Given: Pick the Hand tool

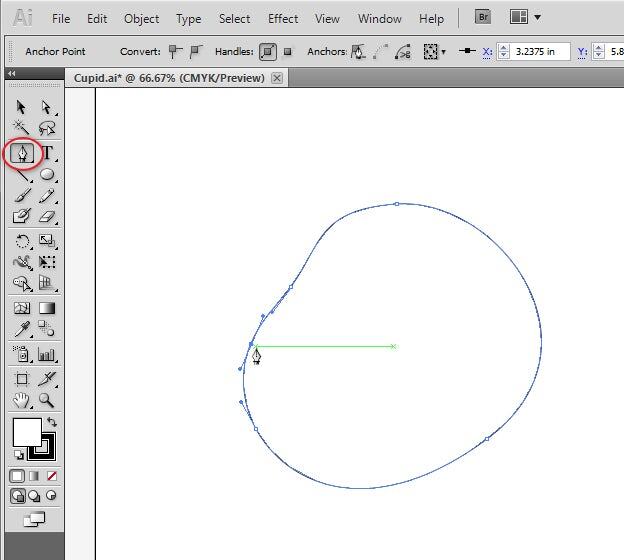Looking at the screenshot, I should [21, 400].
